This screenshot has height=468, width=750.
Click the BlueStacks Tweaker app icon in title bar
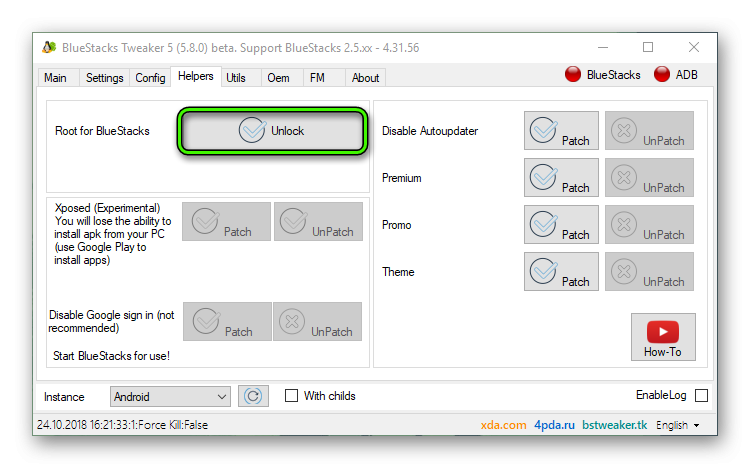pyautogui.click(x=49, y=47)
